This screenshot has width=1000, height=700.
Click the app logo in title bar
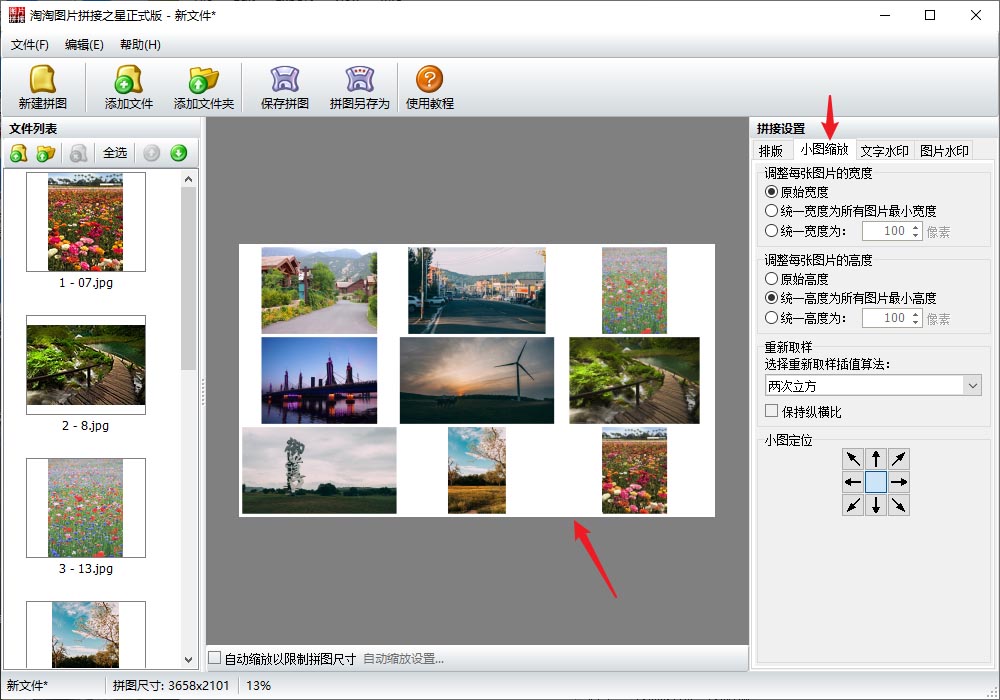(17, 15)
